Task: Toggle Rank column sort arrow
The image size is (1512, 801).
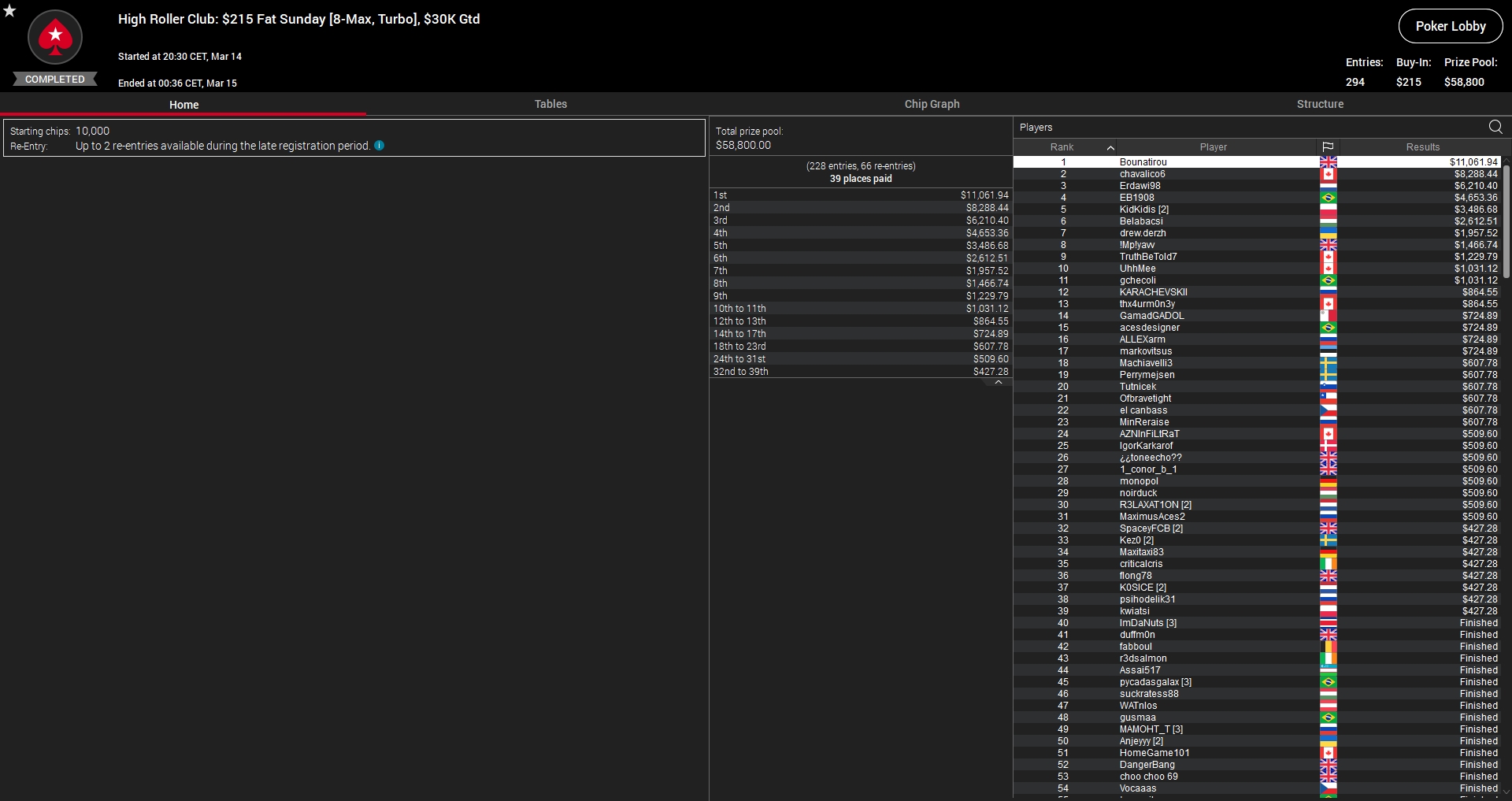Action: (1110, 147)
